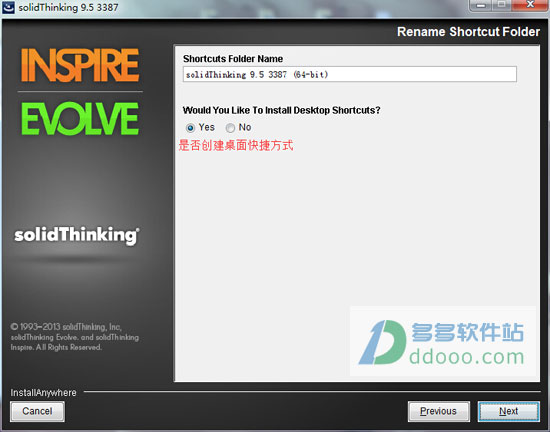Click the 1993-2013 copyright notice text

pos(74,337)
